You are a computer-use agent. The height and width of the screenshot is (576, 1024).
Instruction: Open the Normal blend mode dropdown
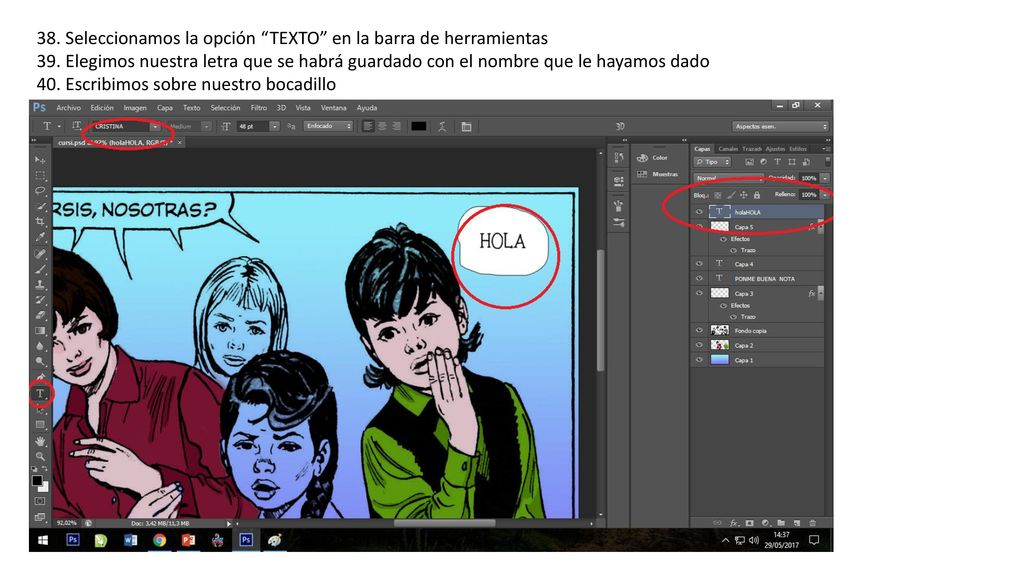(727, 178)
